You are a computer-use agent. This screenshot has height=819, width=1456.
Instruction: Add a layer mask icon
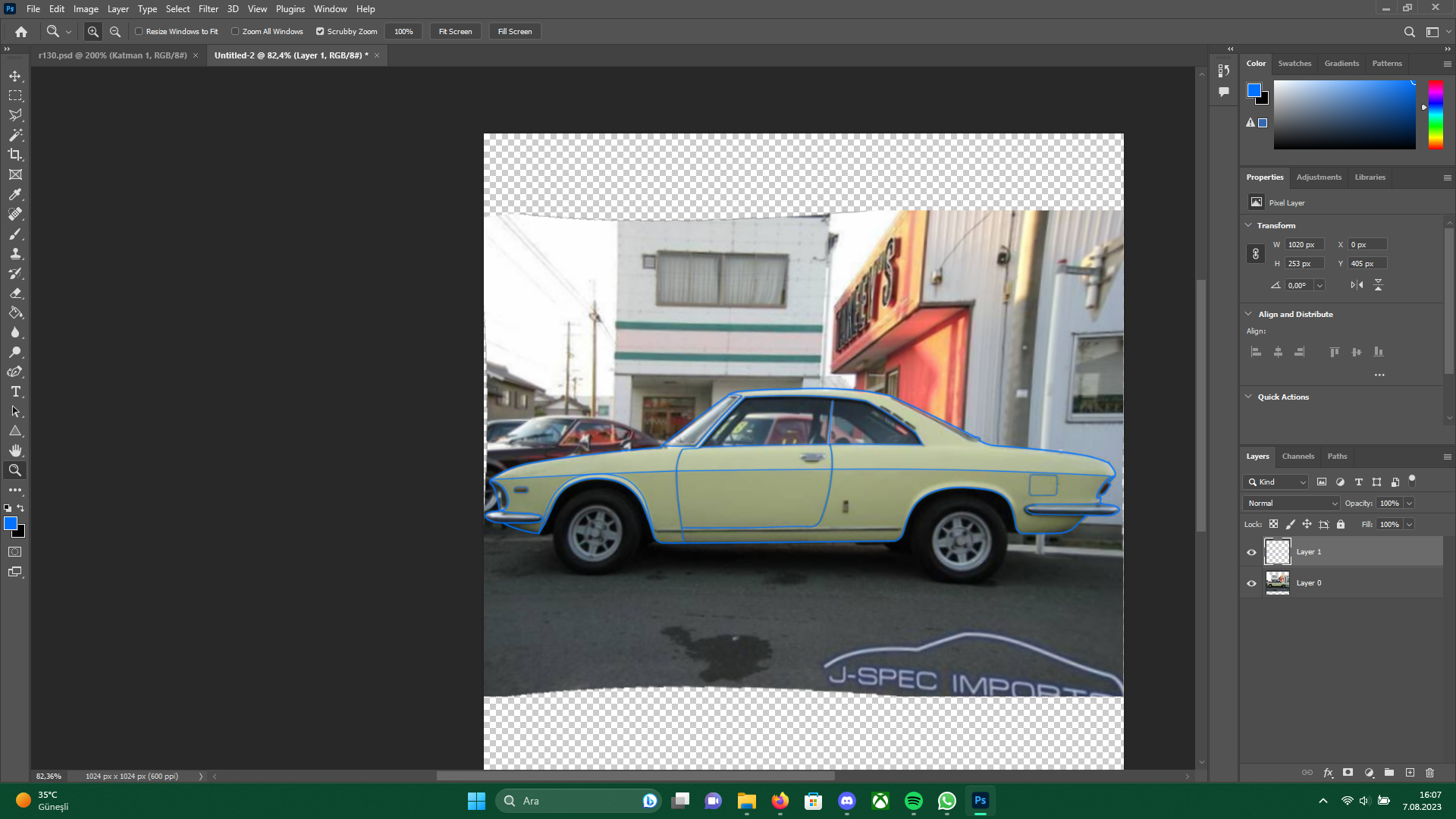coord(1348,773)
